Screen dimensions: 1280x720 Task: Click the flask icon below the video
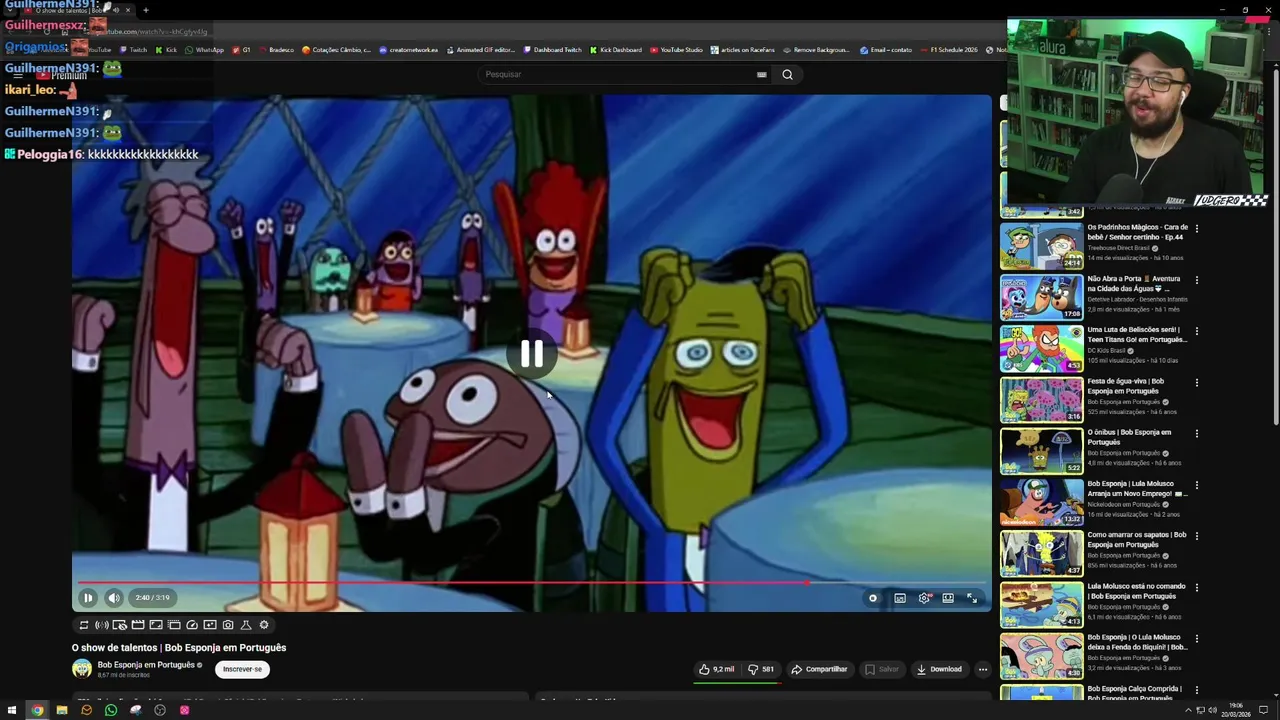[246, 625]
